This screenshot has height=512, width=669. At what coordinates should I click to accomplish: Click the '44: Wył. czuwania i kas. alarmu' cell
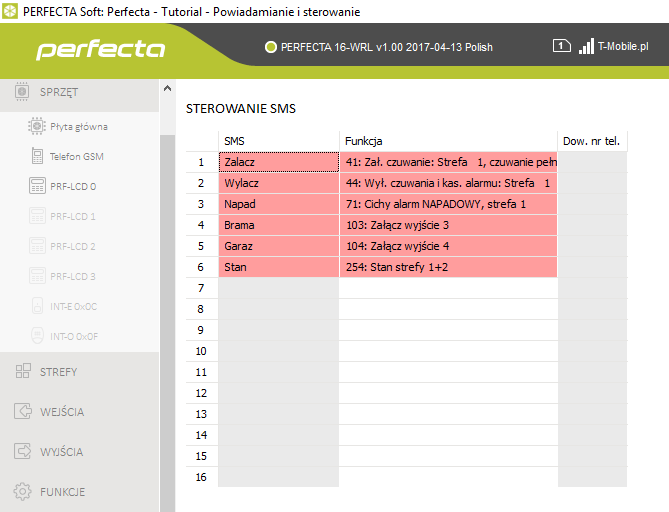[x=448, y=183]
